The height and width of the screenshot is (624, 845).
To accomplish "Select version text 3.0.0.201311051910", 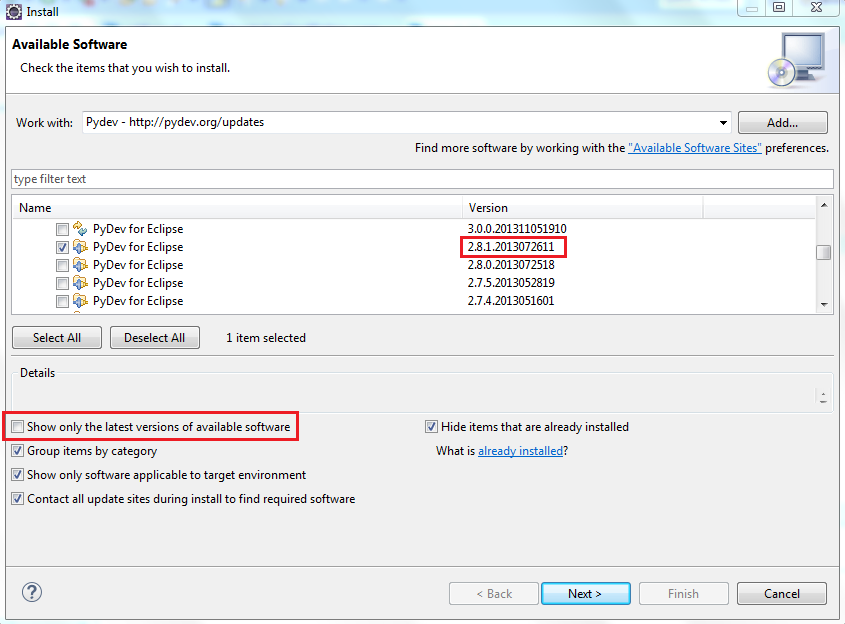I will point(517,228).
